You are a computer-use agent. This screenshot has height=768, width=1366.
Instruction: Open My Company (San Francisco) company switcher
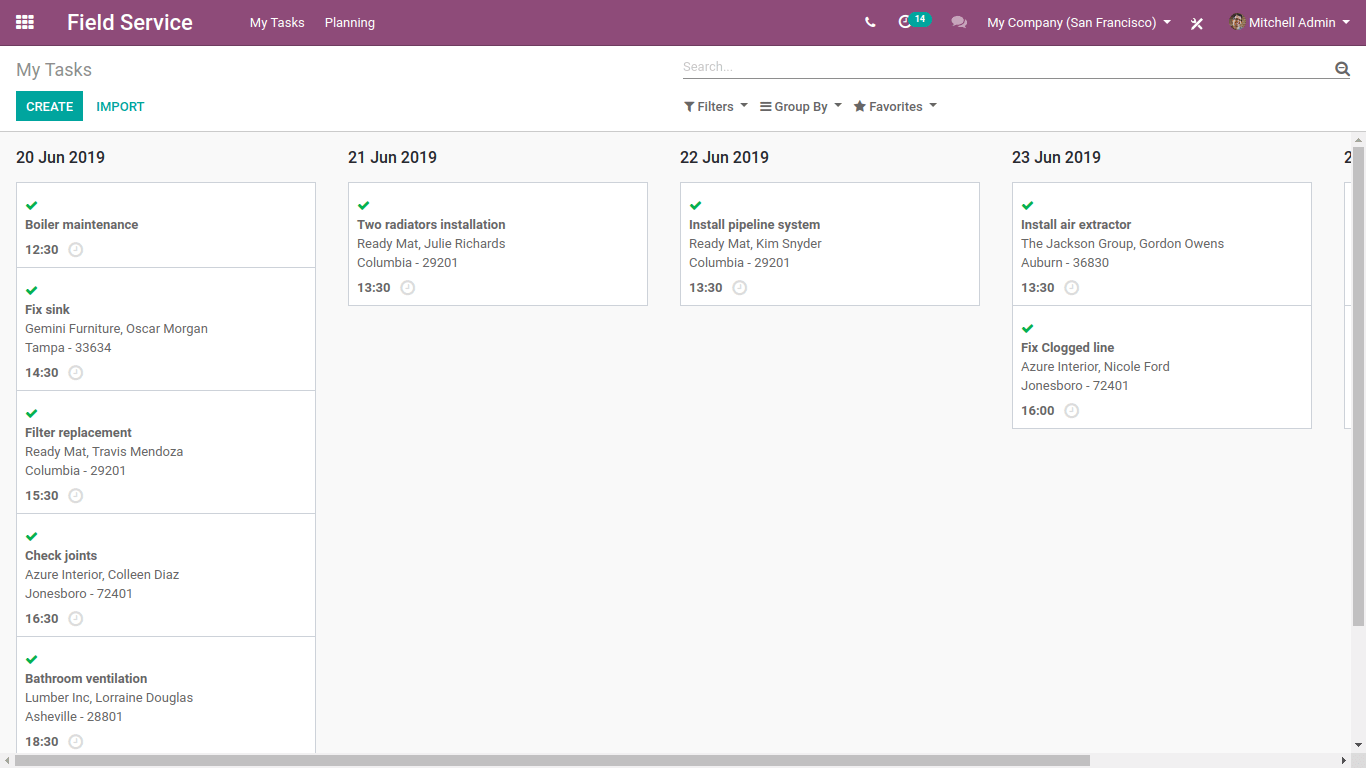(1079, 22)
